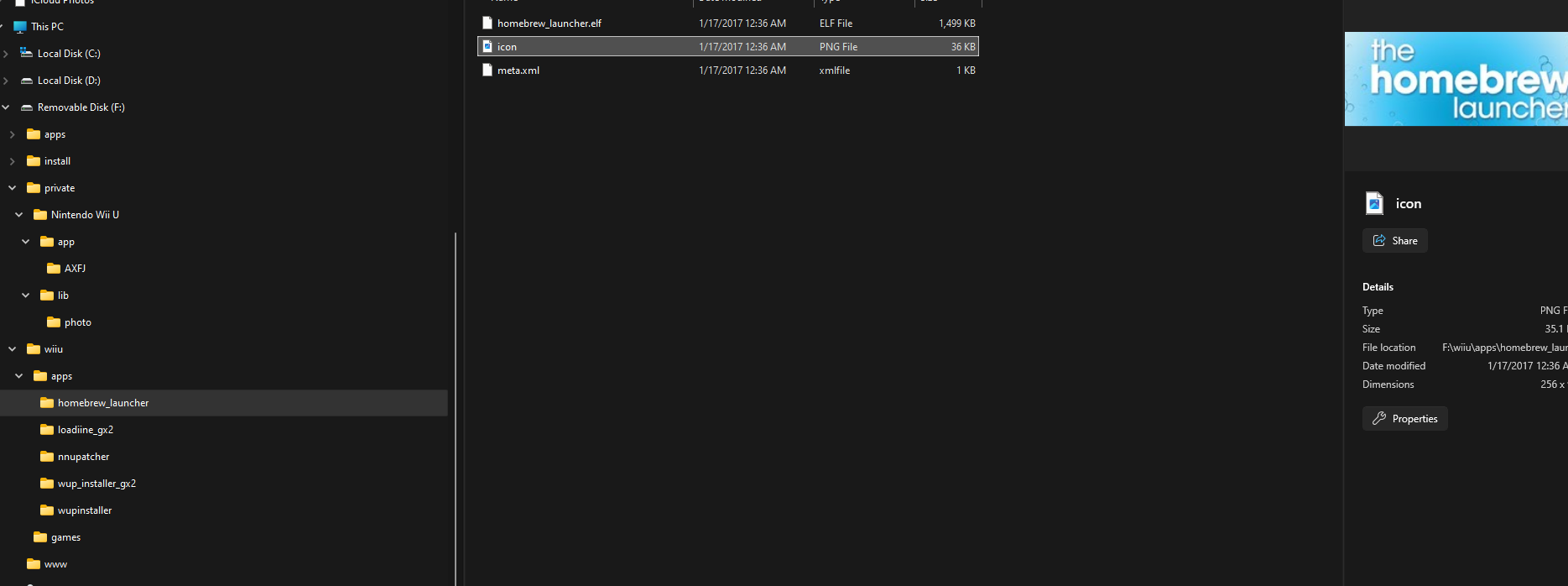The height and width of the screenshot is (586, 1568).
Task: Expand the install folder node
Action: (x=13, y=161)
